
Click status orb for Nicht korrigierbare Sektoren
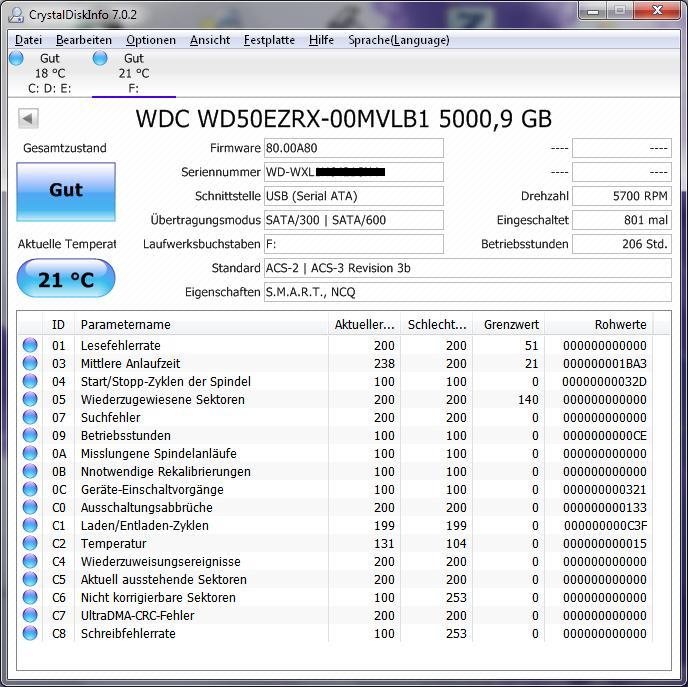pos(30,597)
